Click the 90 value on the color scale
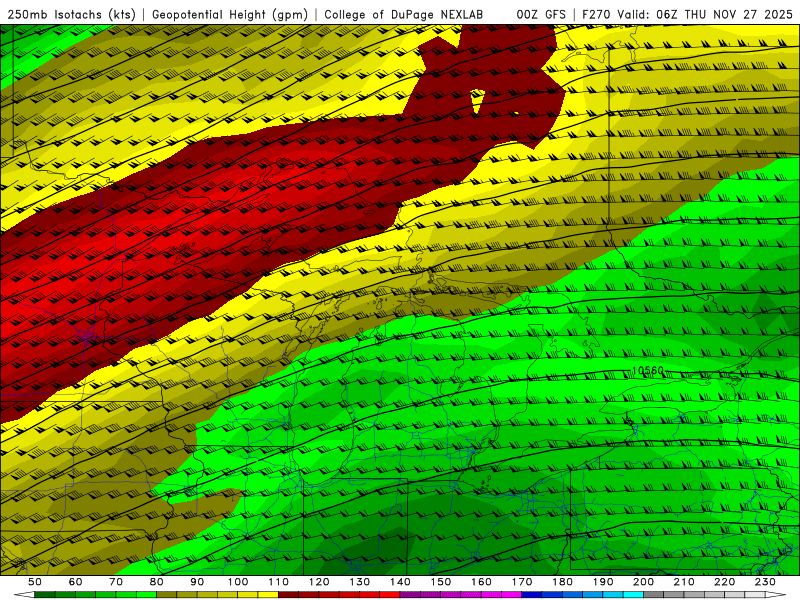The image size is (800, 600). pyautogui.click(x=197, y=582)
